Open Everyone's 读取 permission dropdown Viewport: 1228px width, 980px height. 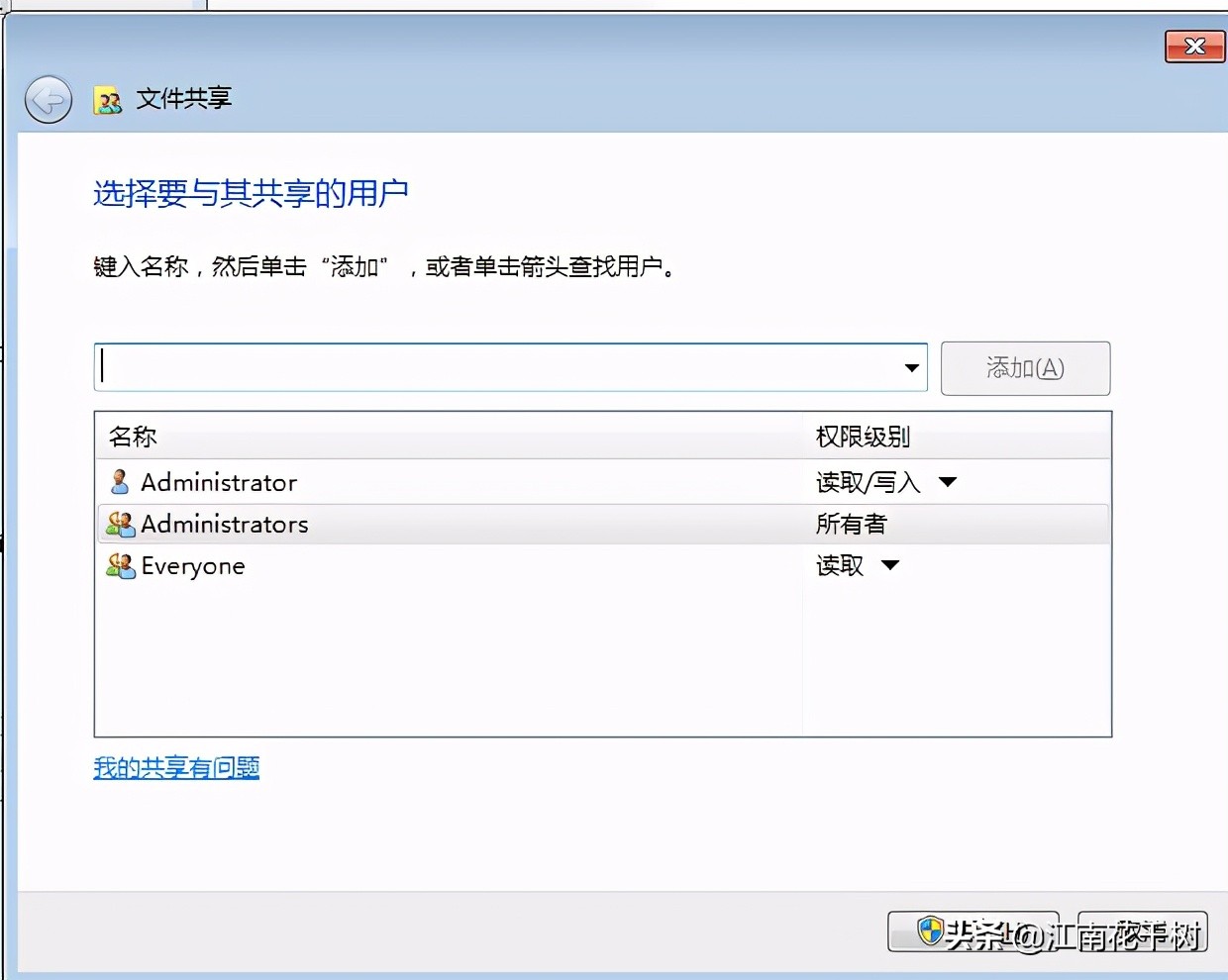pos(889,565)
